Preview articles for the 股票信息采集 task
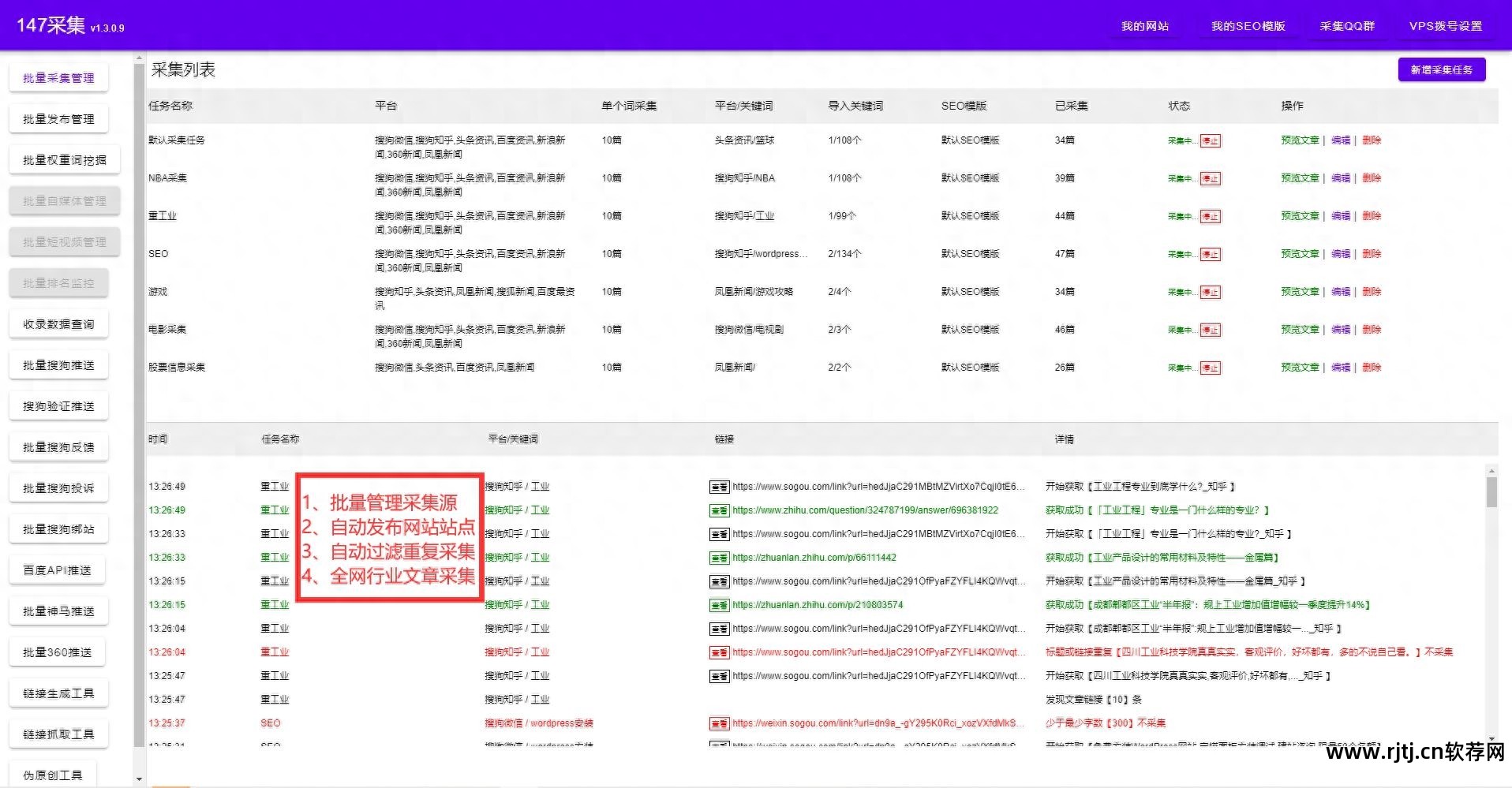This screenshot has height=788, width=1512. (1299, 367)
